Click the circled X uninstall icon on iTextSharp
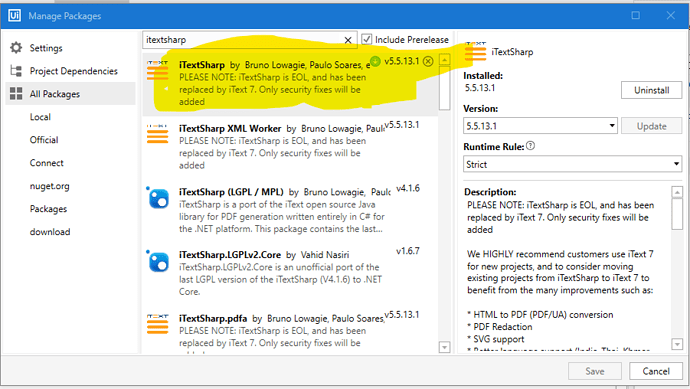Screen dimensions: 690x389 428,61
